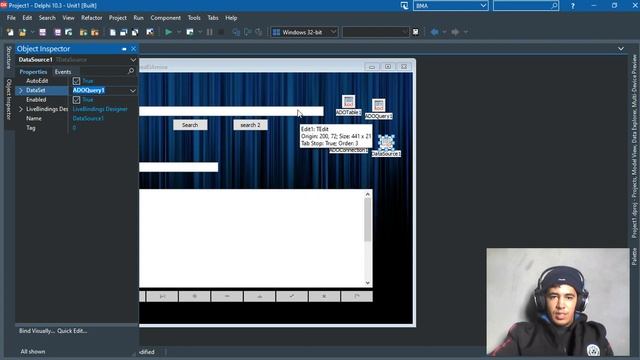Image resolution: width=640 pixels, height=360 pixels.
Task: Click the chevron at designer top-right
Action: 621,49
